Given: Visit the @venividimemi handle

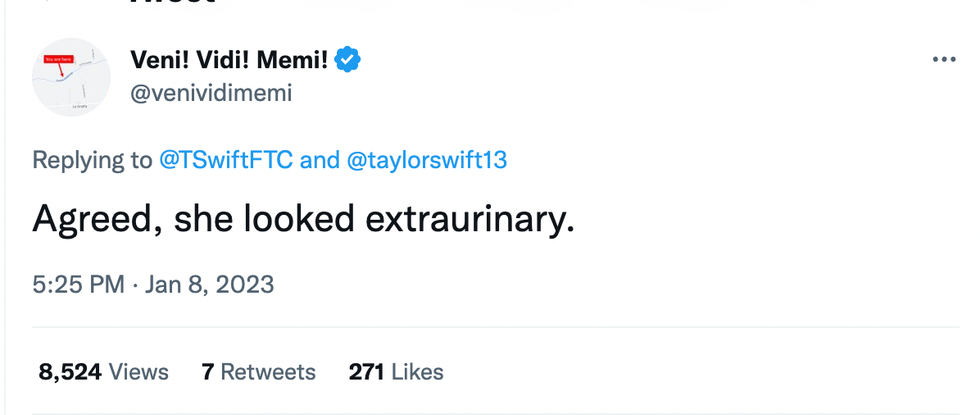Looking at the screenshot, I should pos(211,93).
